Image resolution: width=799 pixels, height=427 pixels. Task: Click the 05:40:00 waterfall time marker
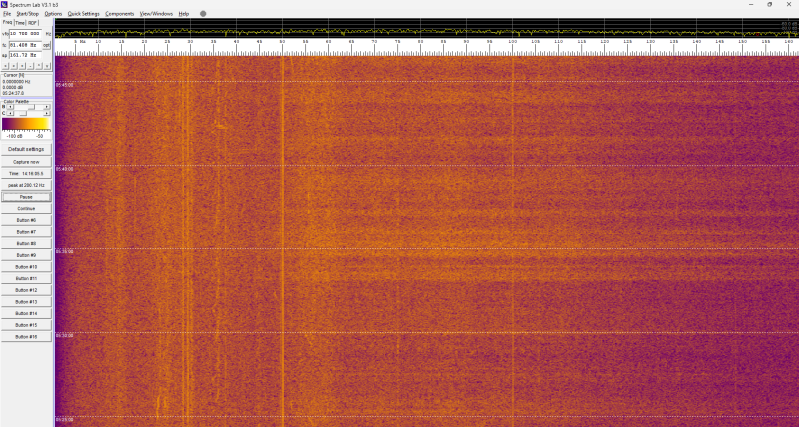pyautogui.click(x=64, y=169)
